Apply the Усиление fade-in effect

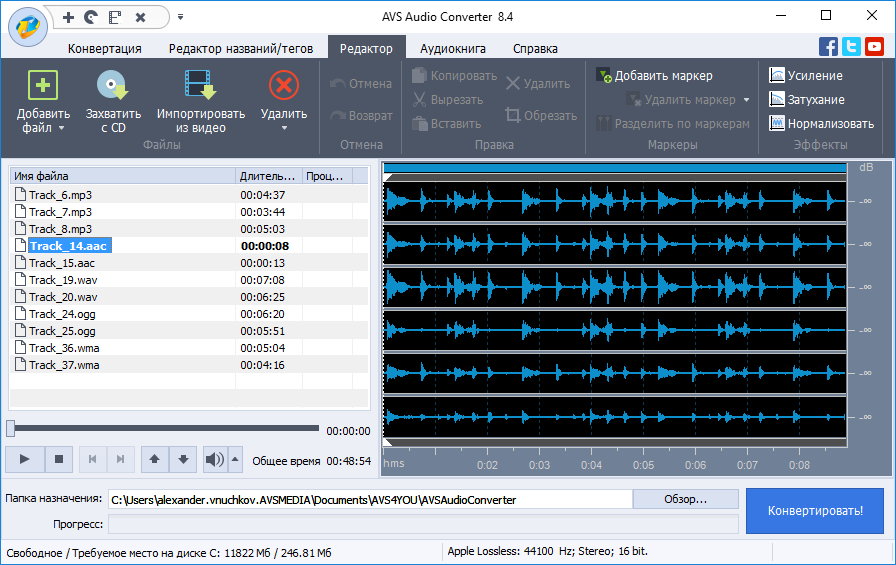[806, 75]
